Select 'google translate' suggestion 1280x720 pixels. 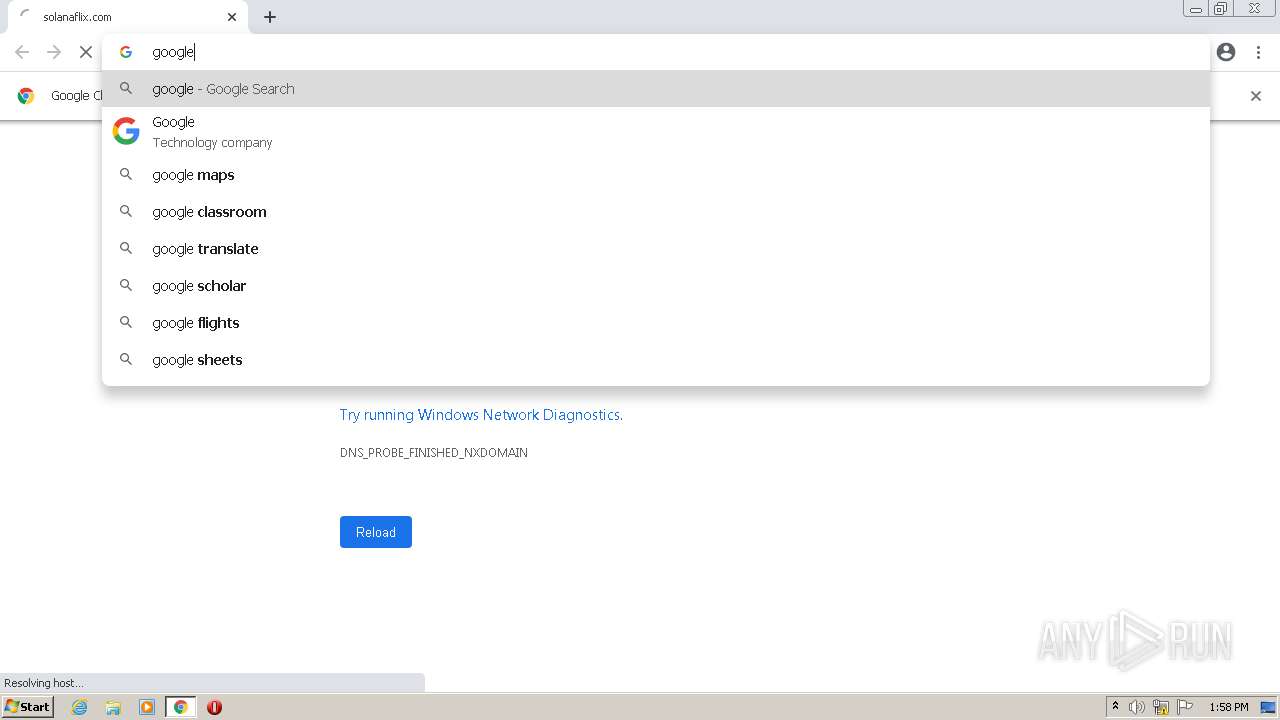tap(656, 249)
